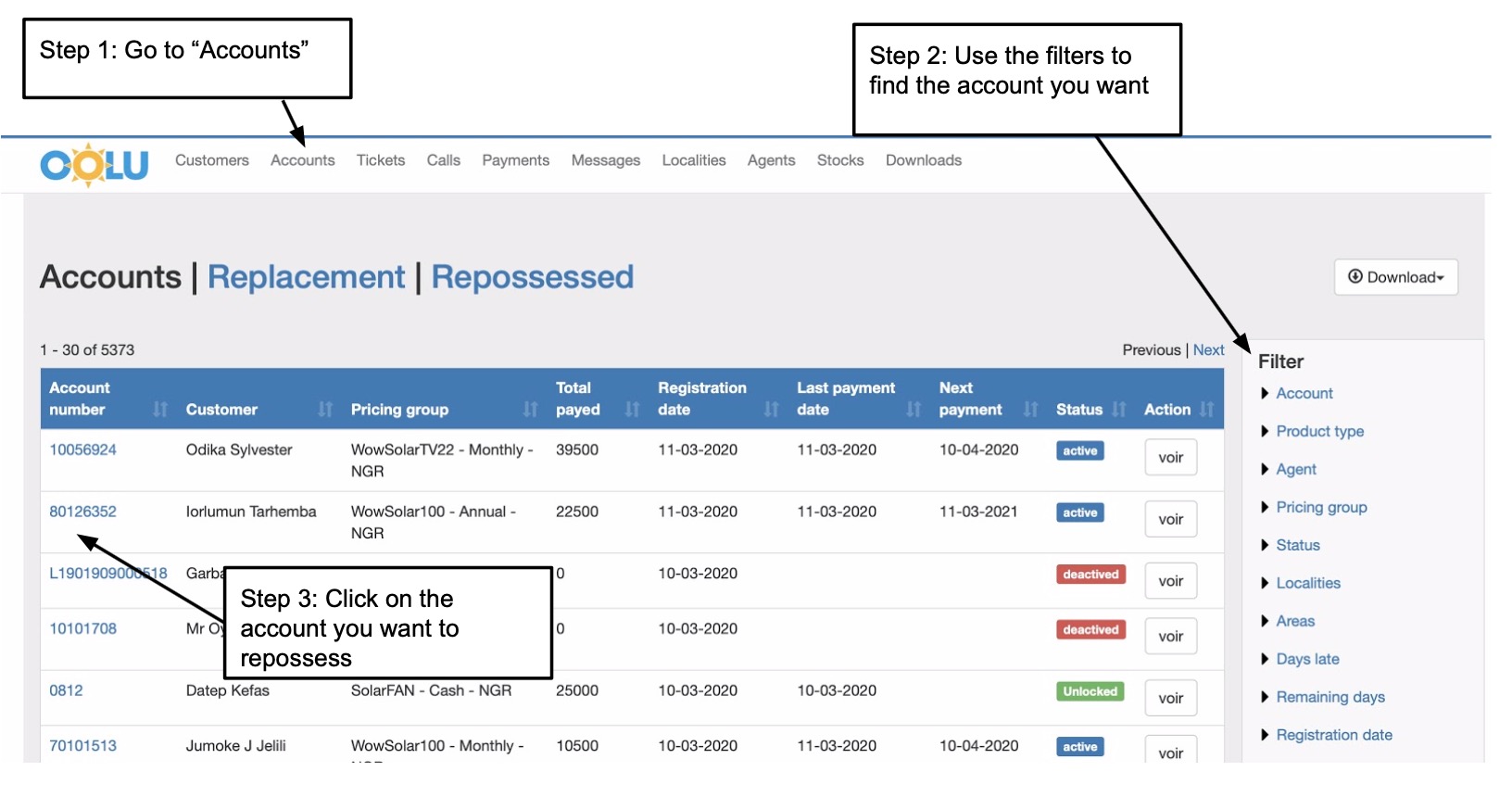The image size is (1512, 797).
Task: Expand the Product type filter
Action: pyautogui.click(x=1319, y=432)
